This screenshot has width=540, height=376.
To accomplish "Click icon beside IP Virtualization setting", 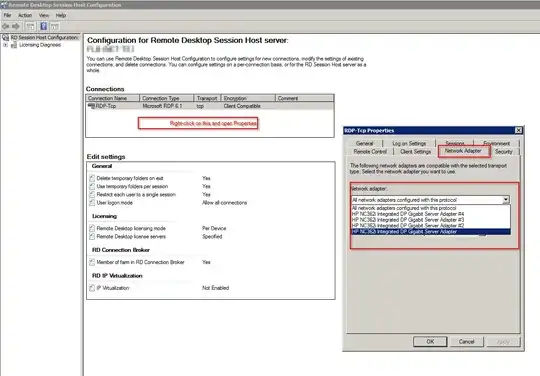I will click(x=92, y=288).
